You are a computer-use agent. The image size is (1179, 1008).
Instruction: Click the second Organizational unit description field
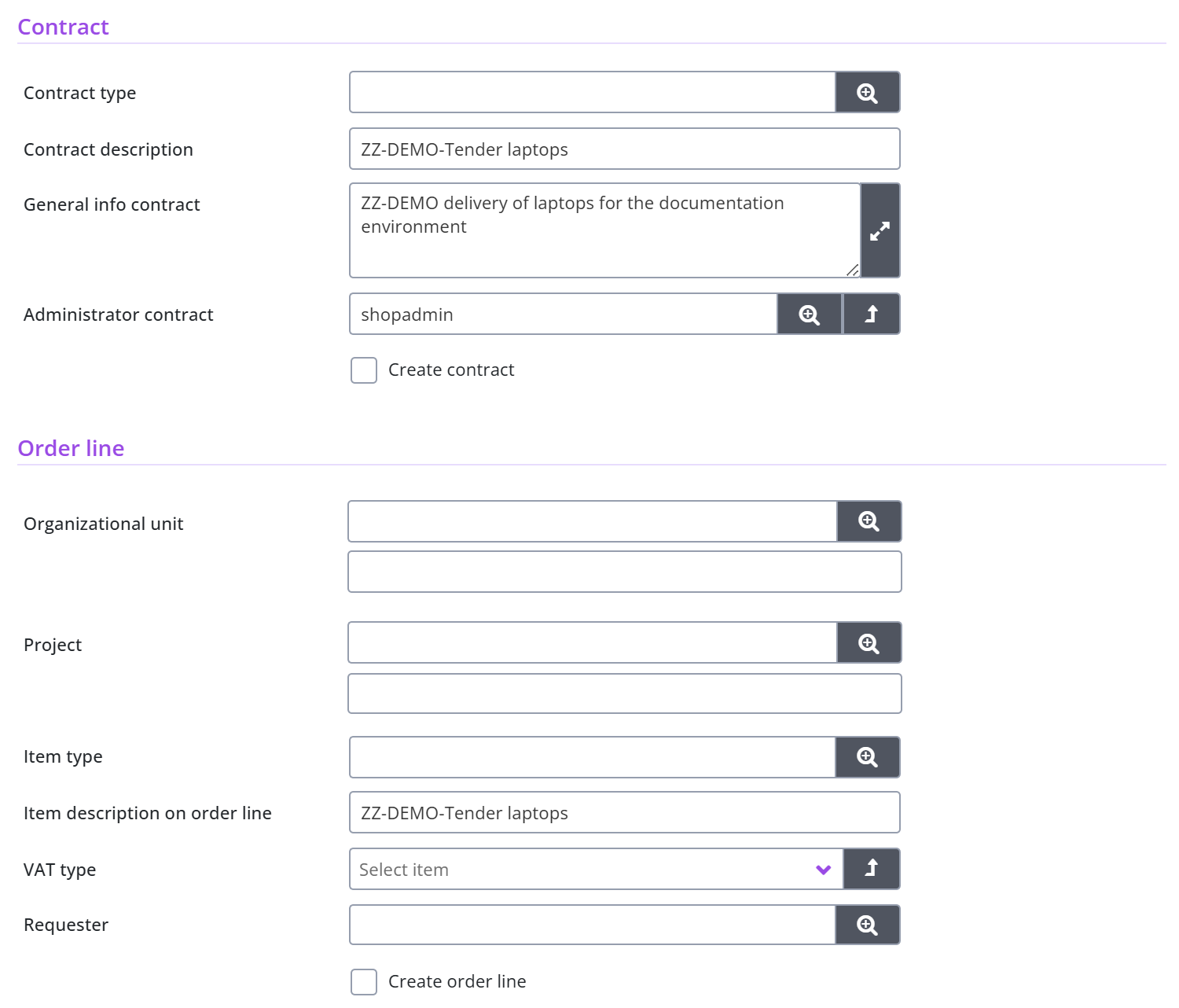click(625, 572)
